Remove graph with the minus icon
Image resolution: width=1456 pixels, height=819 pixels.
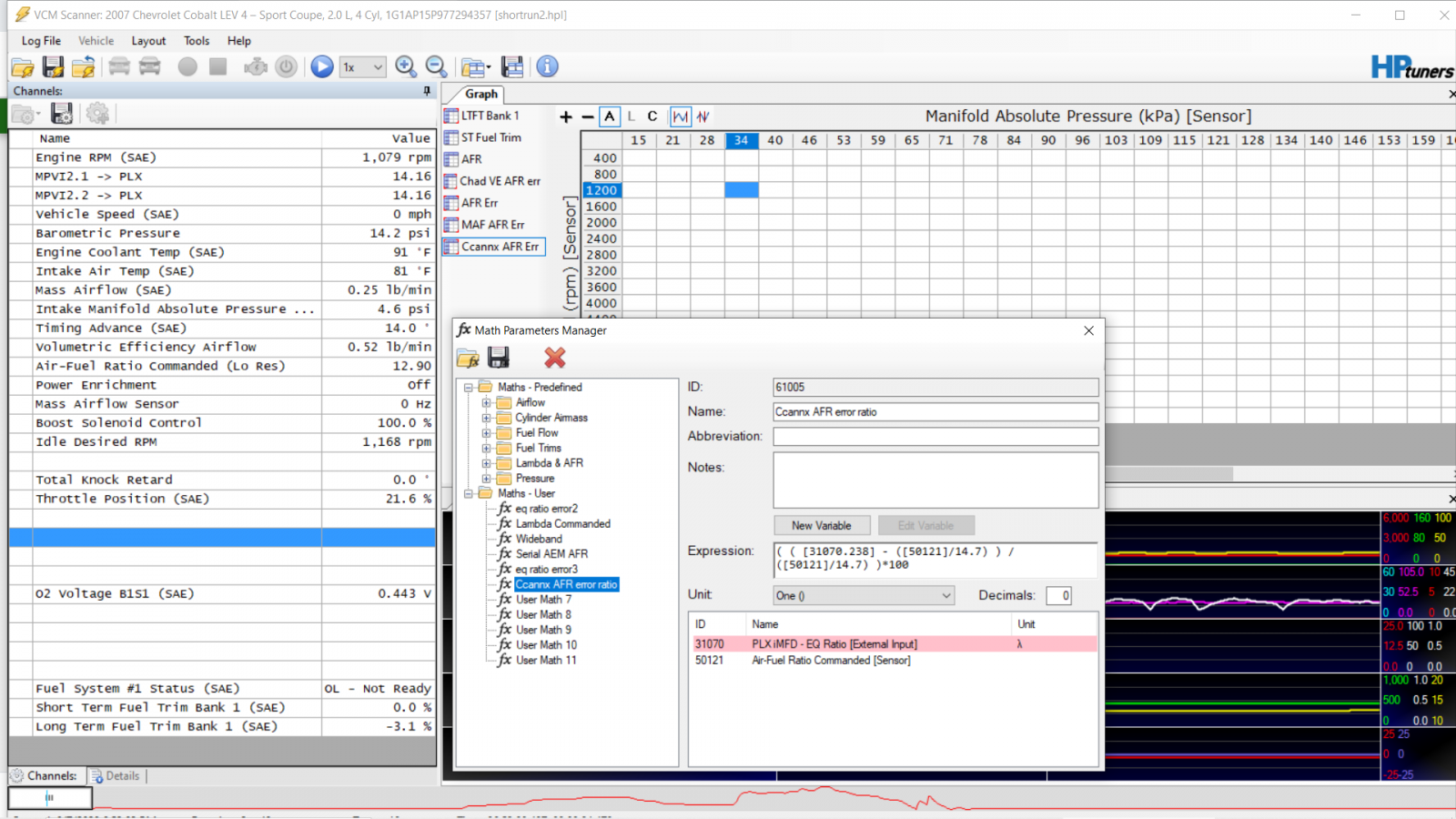588,116
